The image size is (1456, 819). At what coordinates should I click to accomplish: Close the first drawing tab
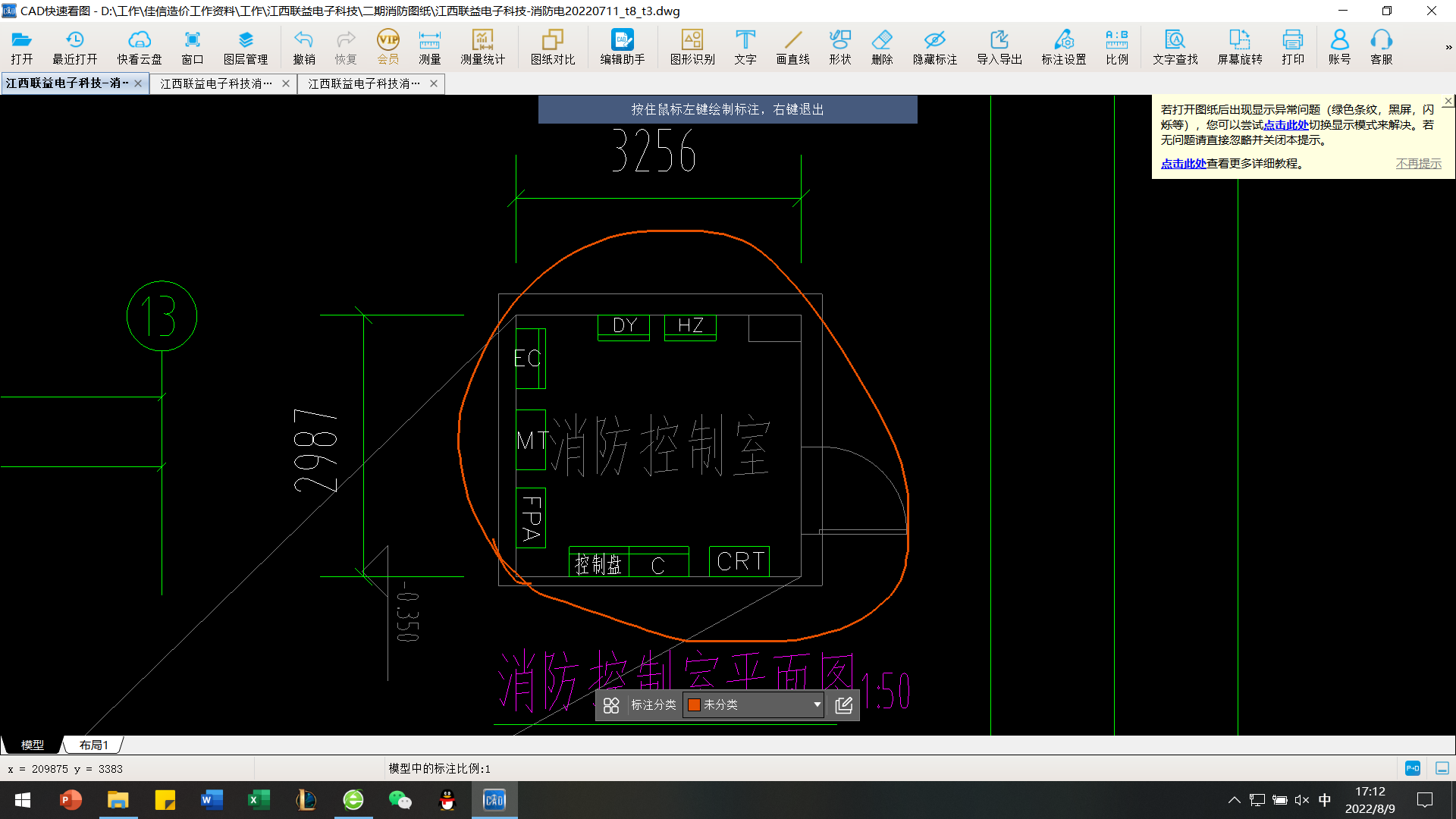point(138,83)
